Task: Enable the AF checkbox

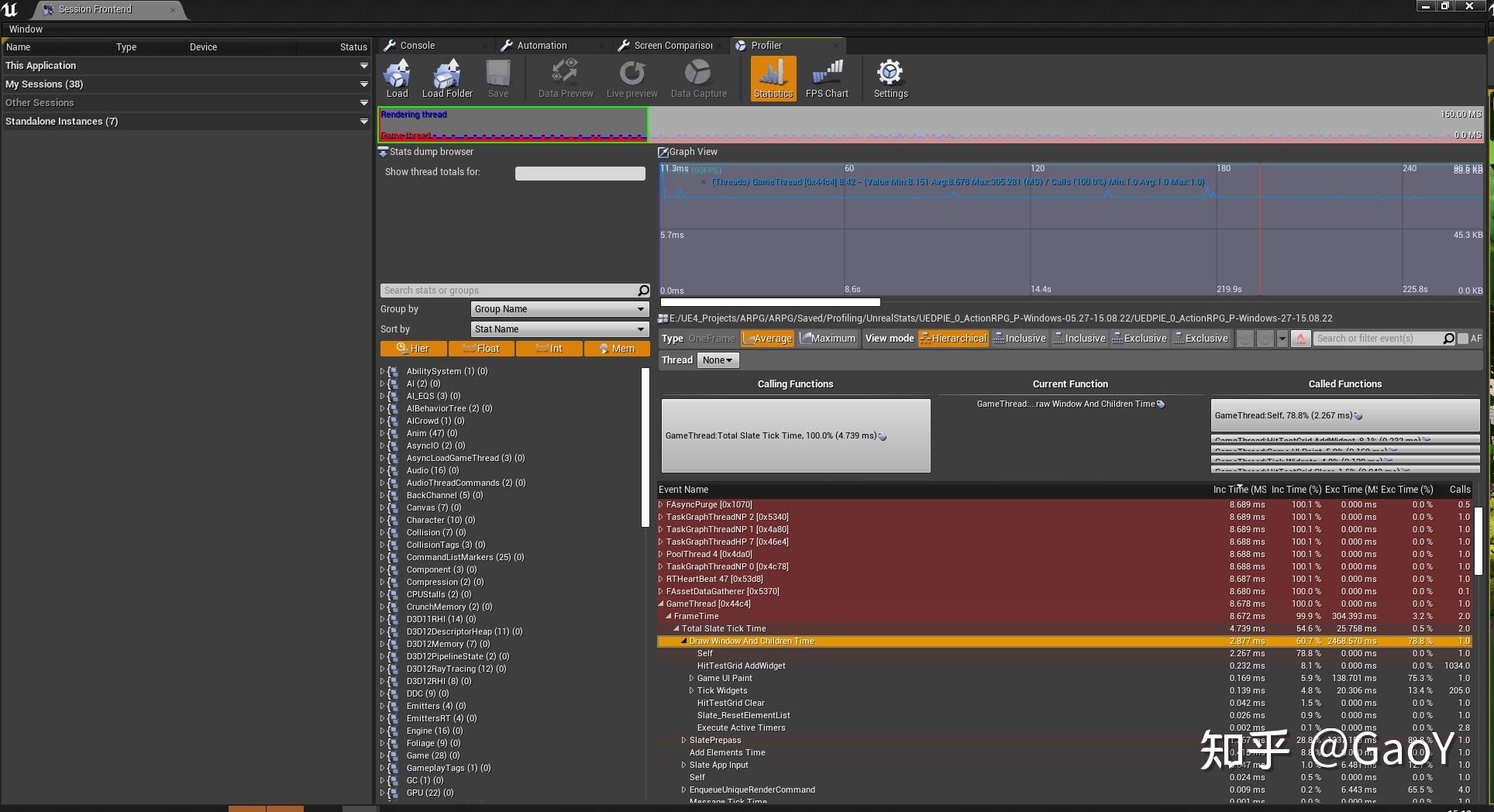Action: click(1463, 339)
